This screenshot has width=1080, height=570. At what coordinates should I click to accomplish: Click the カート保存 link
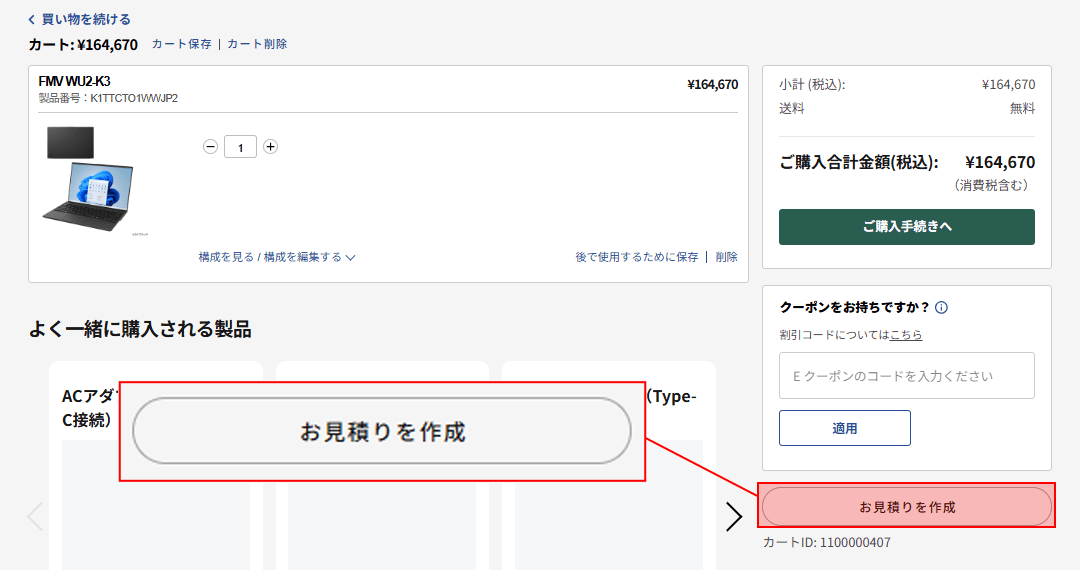[x=181, y=44]
